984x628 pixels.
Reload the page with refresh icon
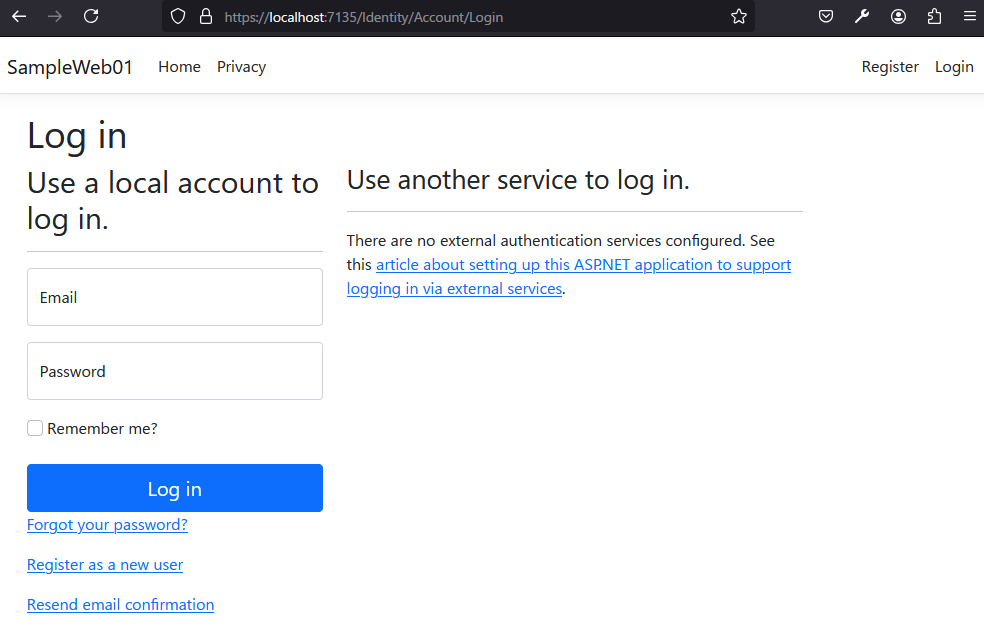coord(91,17)
